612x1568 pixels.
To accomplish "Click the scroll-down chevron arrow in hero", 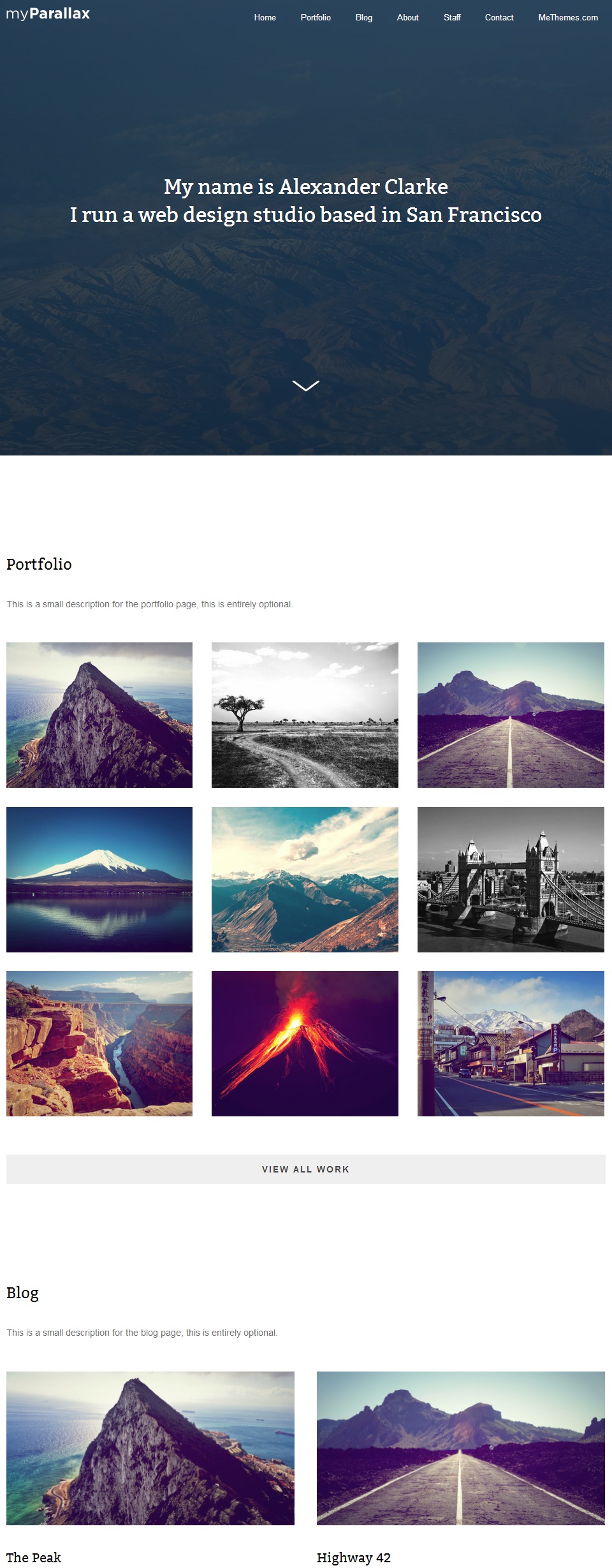I will pyautogui.click(x=305, y=385).
